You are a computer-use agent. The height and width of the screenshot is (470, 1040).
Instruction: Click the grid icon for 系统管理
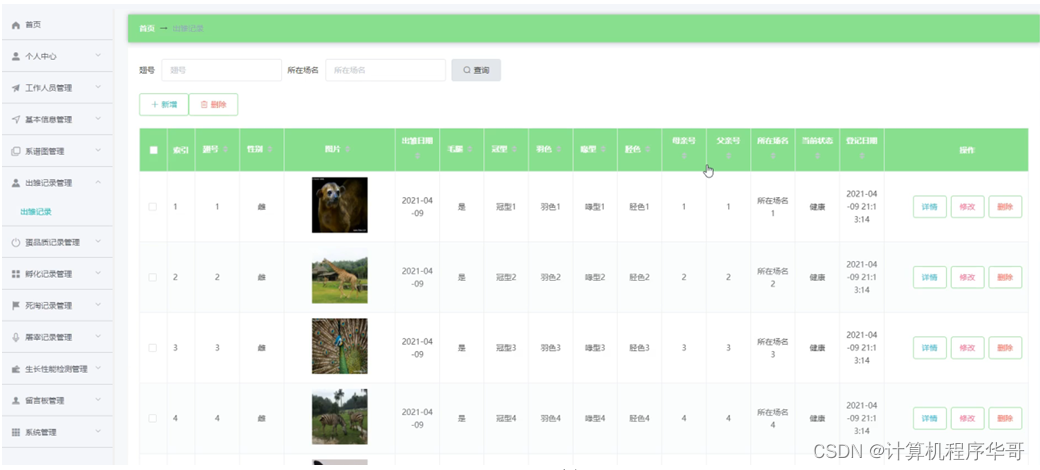[16, 432]
